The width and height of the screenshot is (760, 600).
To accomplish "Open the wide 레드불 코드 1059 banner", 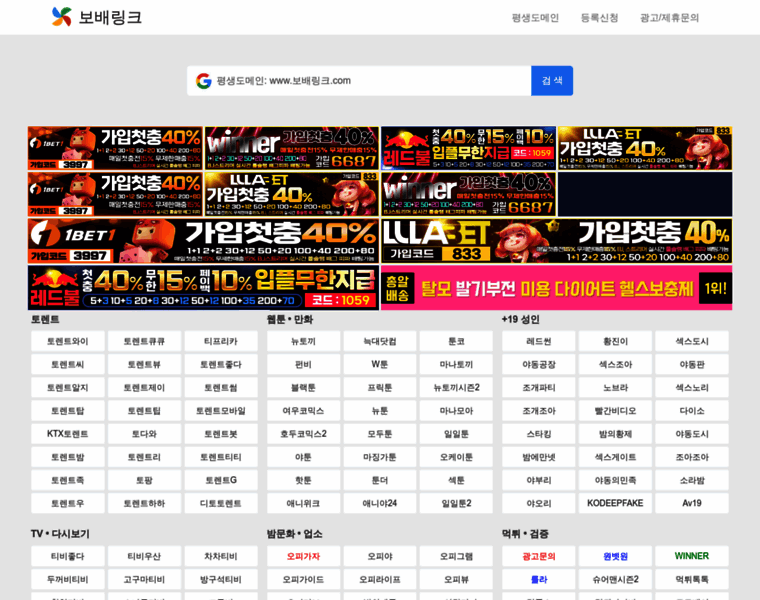I will tap(203, 287).
